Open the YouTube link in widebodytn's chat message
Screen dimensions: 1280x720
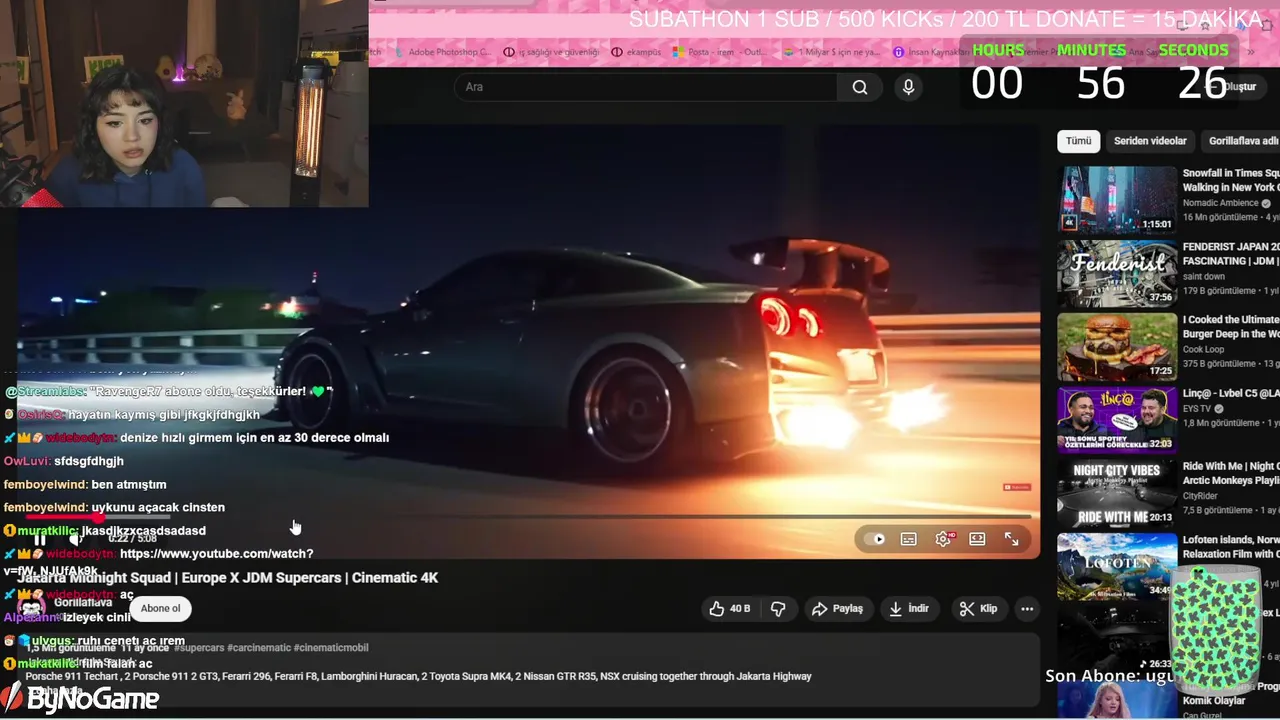[158, 562]
